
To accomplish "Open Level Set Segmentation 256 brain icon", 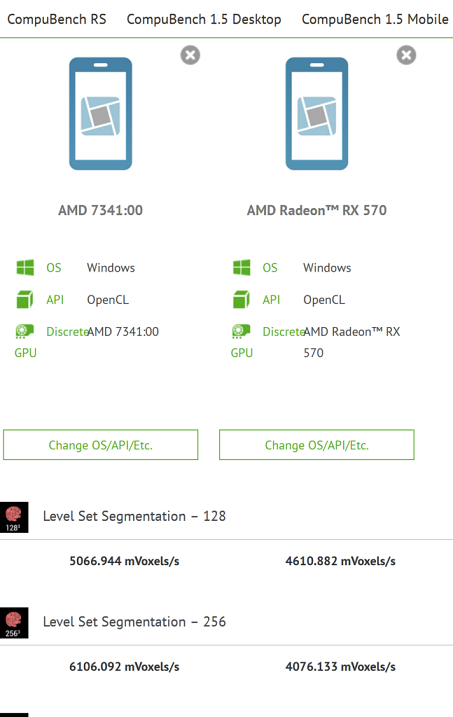I will 14,623.
